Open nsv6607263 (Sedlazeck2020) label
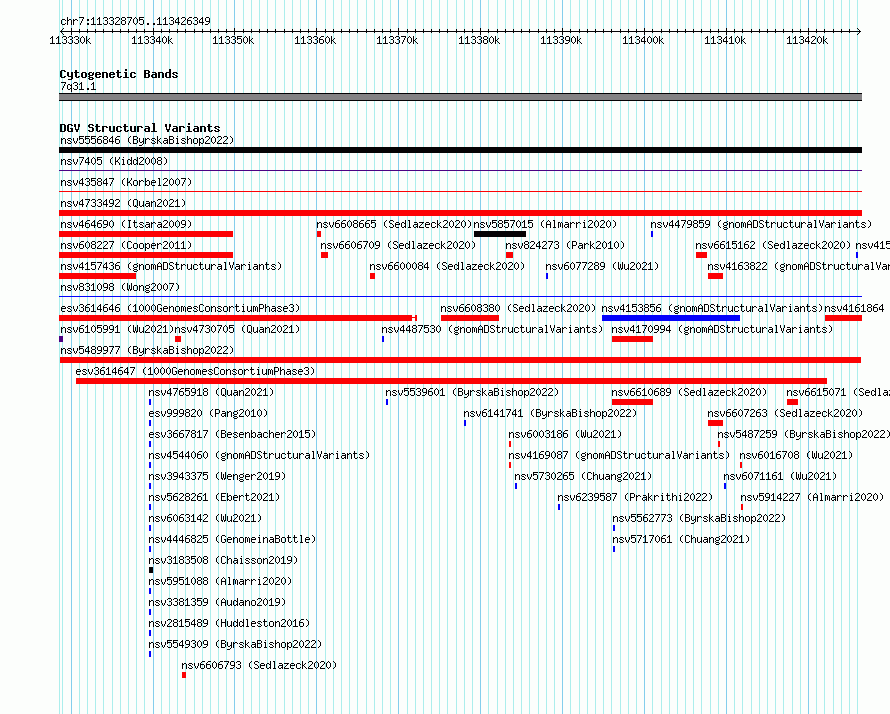 [785, 413]
